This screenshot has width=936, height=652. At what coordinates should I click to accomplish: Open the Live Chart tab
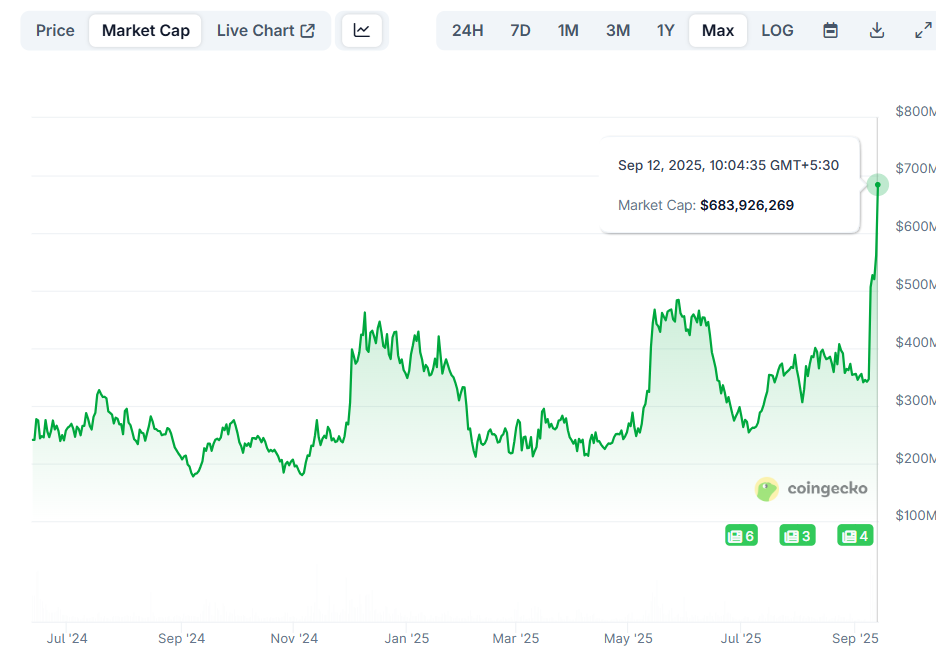tap(257, 30)
